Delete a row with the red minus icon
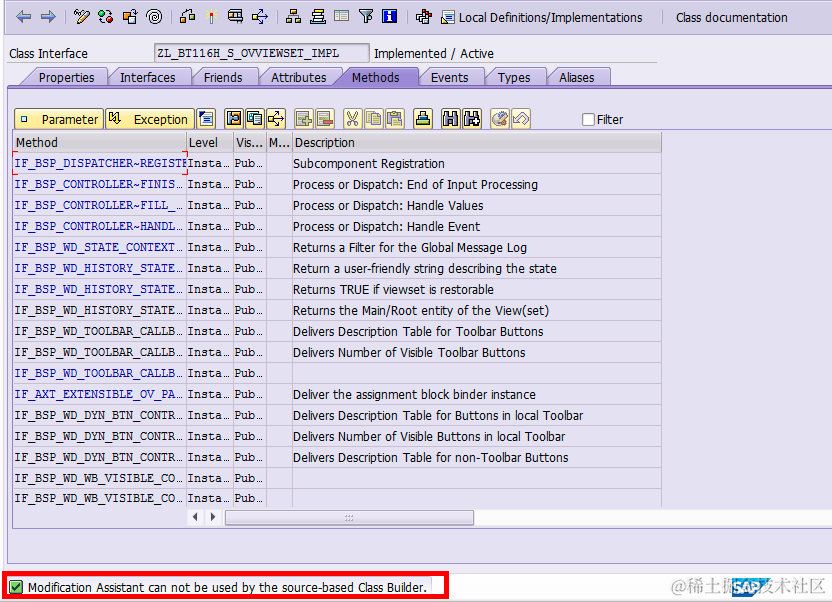 [325, 119]
